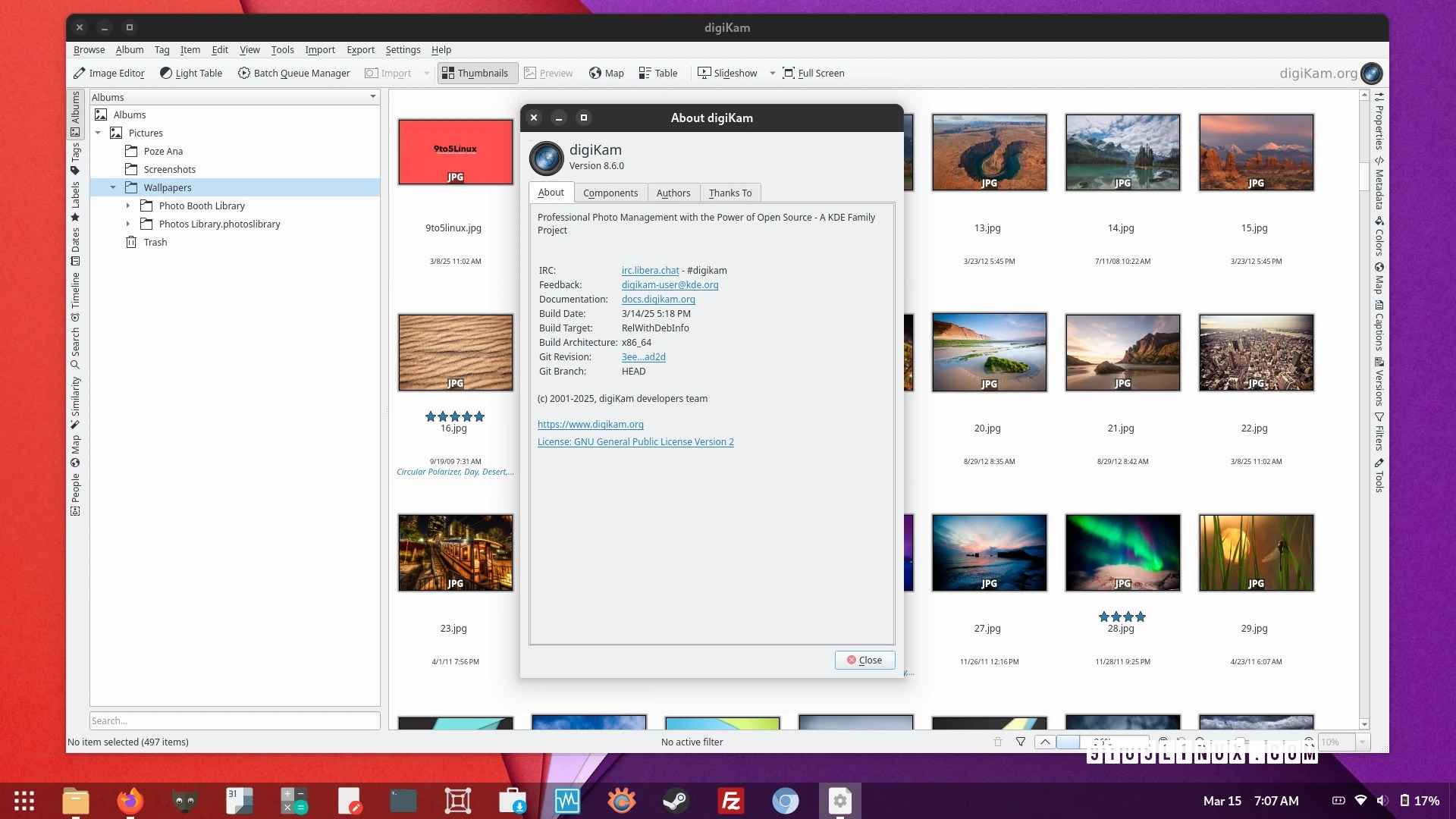Launch the Light Table tool

point(191,73)
